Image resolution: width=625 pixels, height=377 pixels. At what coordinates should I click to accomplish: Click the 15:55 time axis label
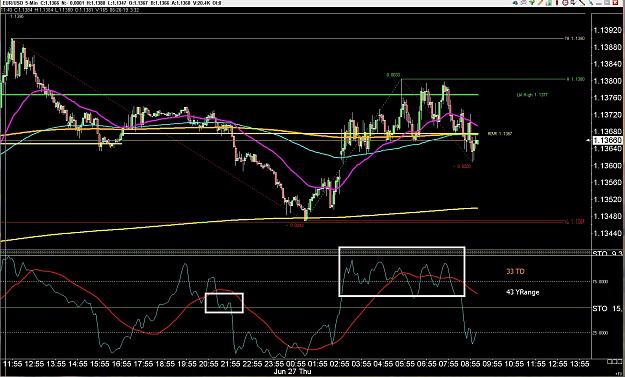pos(100,364)
